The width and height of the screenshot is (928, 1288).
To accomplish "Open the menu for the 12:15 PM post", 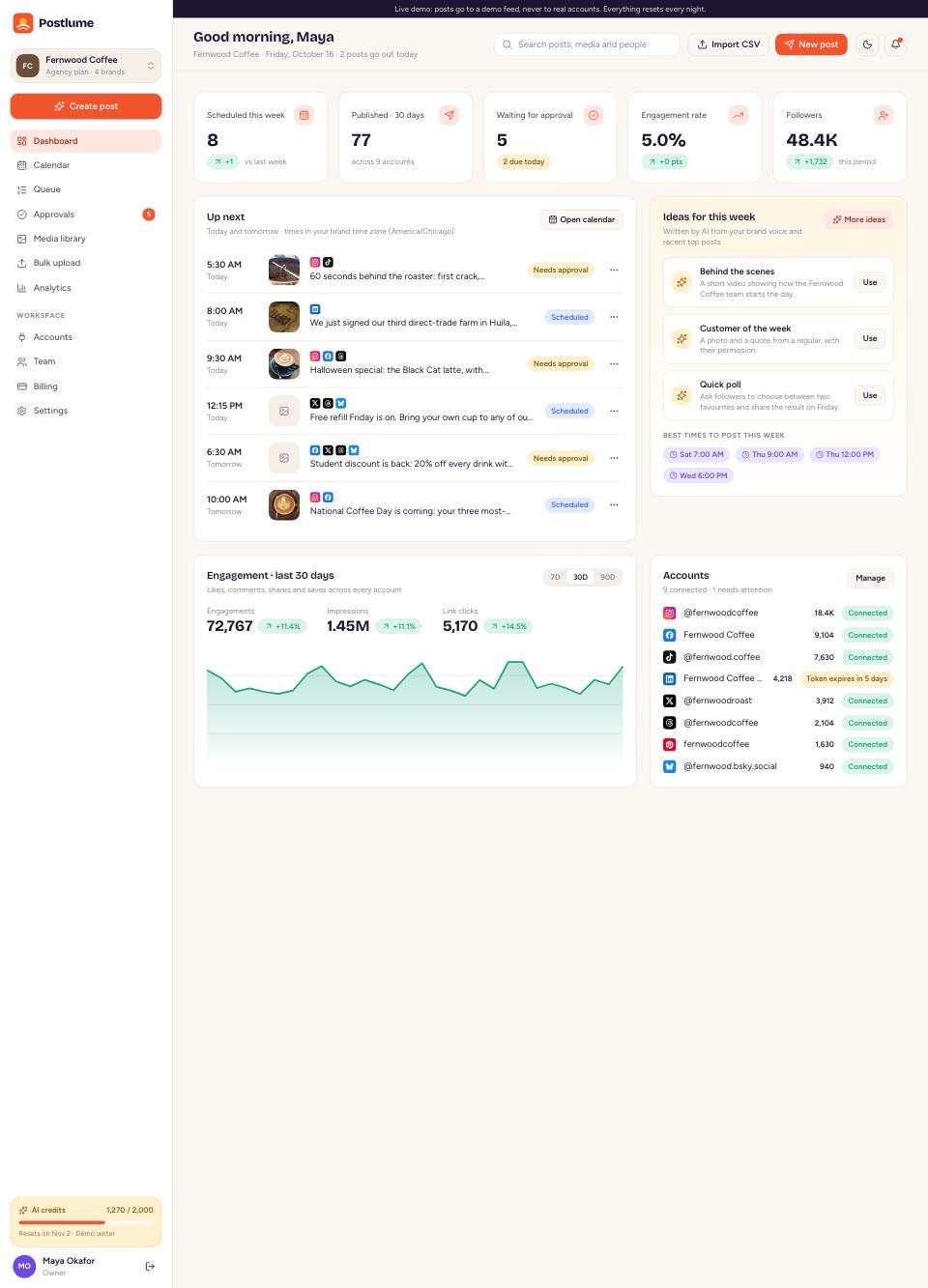I will point(614,411).
